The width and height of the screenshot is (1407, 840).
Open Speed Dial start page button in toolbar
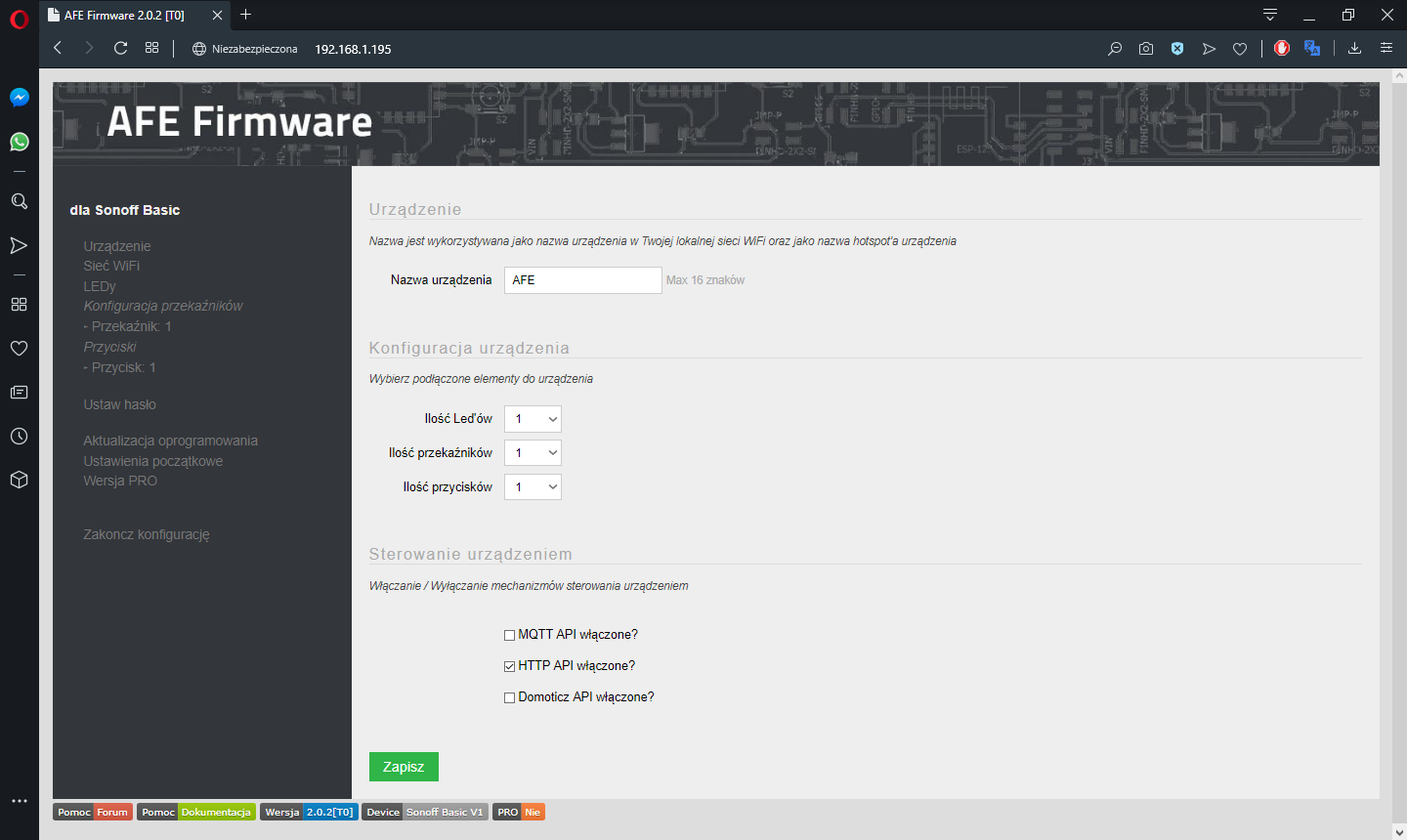[x=151, y=48]
